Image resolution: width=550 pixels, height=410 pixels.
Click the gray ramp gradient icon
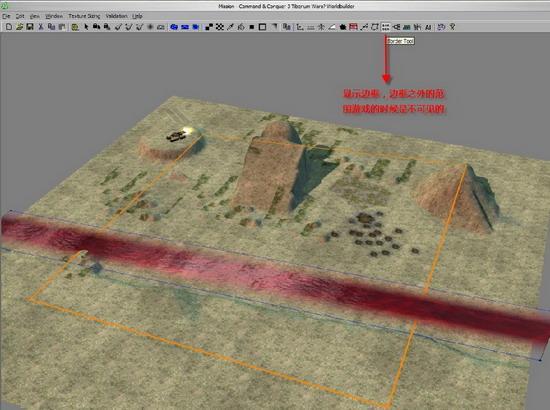[x=274, y=27]
